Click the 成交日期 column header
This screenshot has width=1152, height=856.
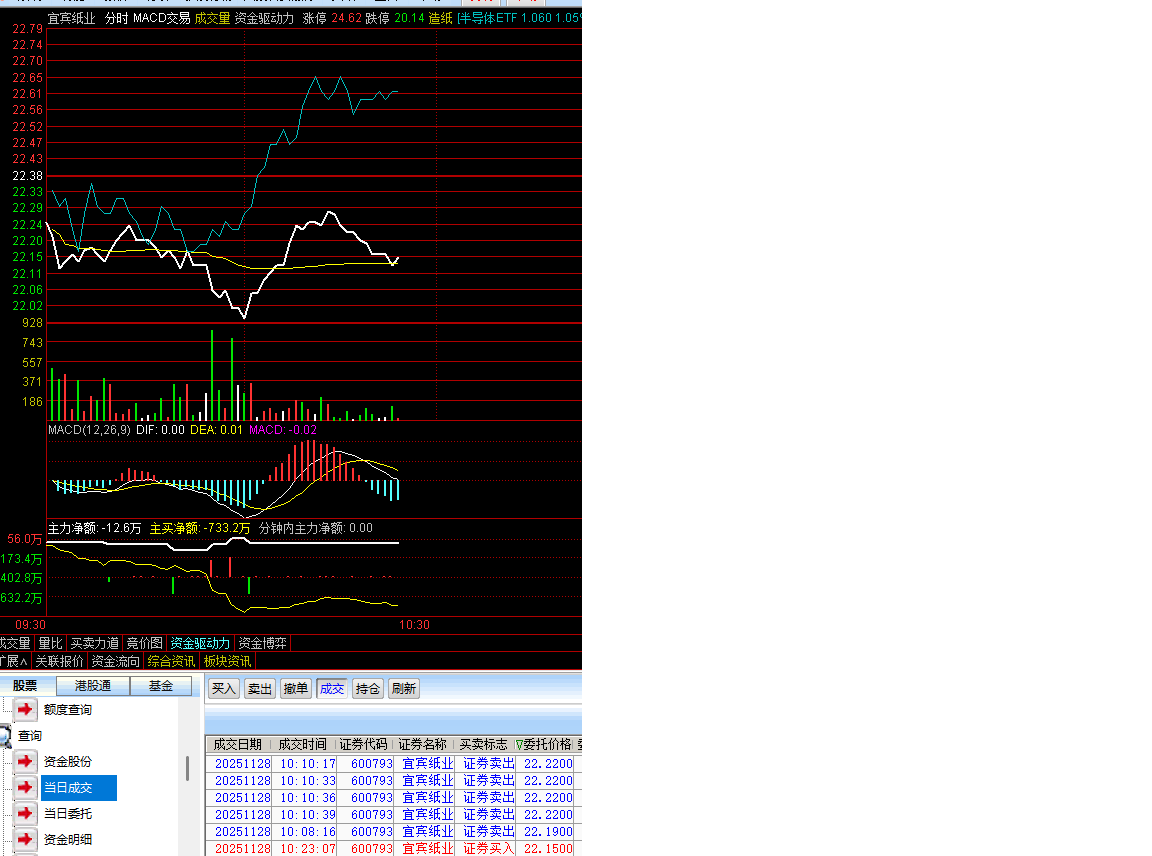coord(237,745)
